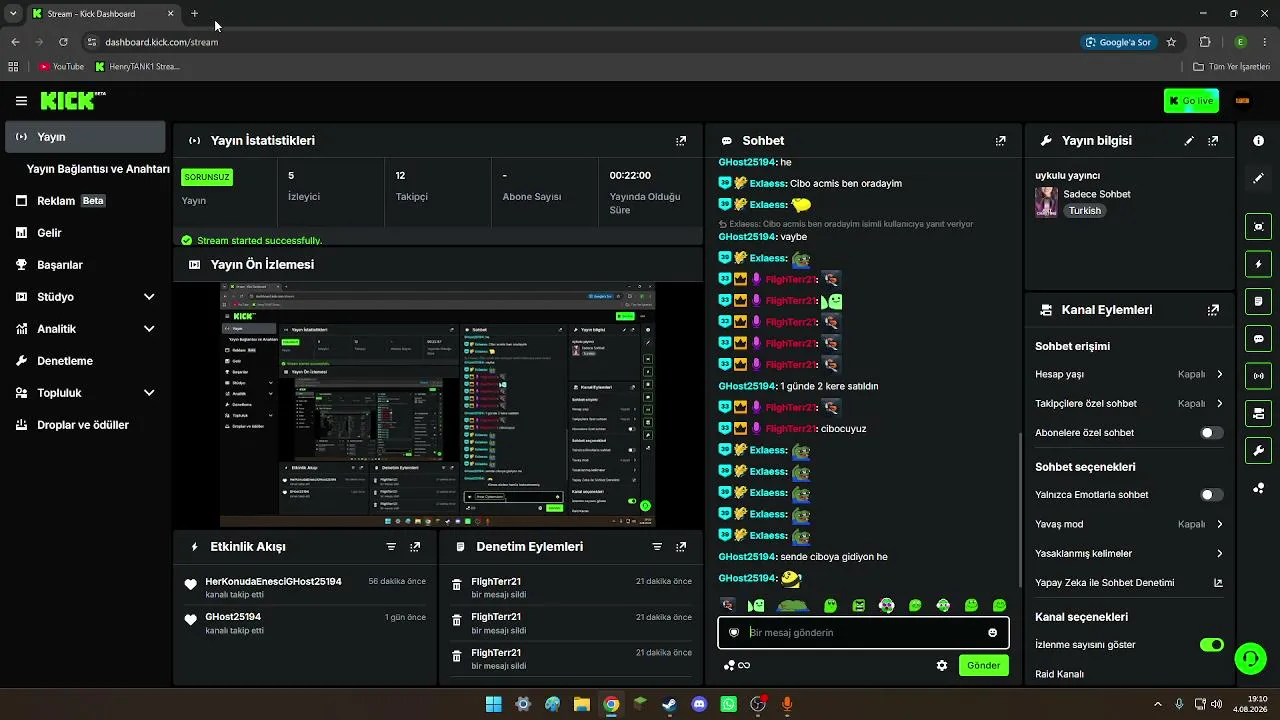1280x720 pixels.
Task: Open Başarılar in sidebar
Action: tap(85, 265)
